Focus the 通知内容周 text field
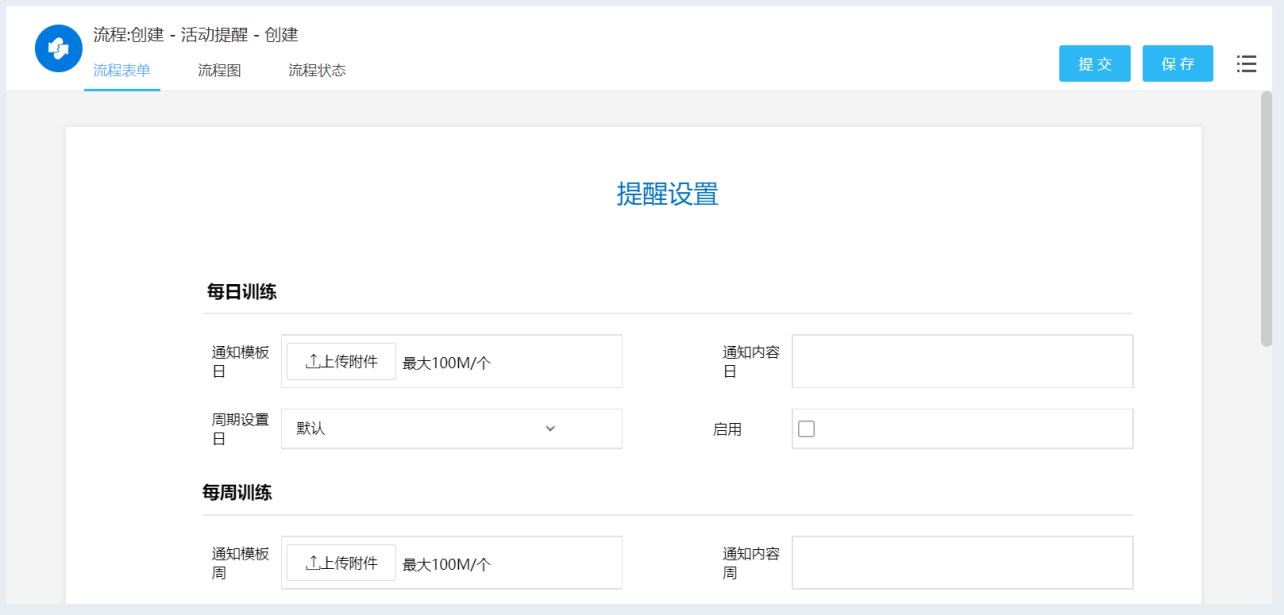Image resolution: width=1284 pixels, height=615 pixels. click(x=962, y=563)
